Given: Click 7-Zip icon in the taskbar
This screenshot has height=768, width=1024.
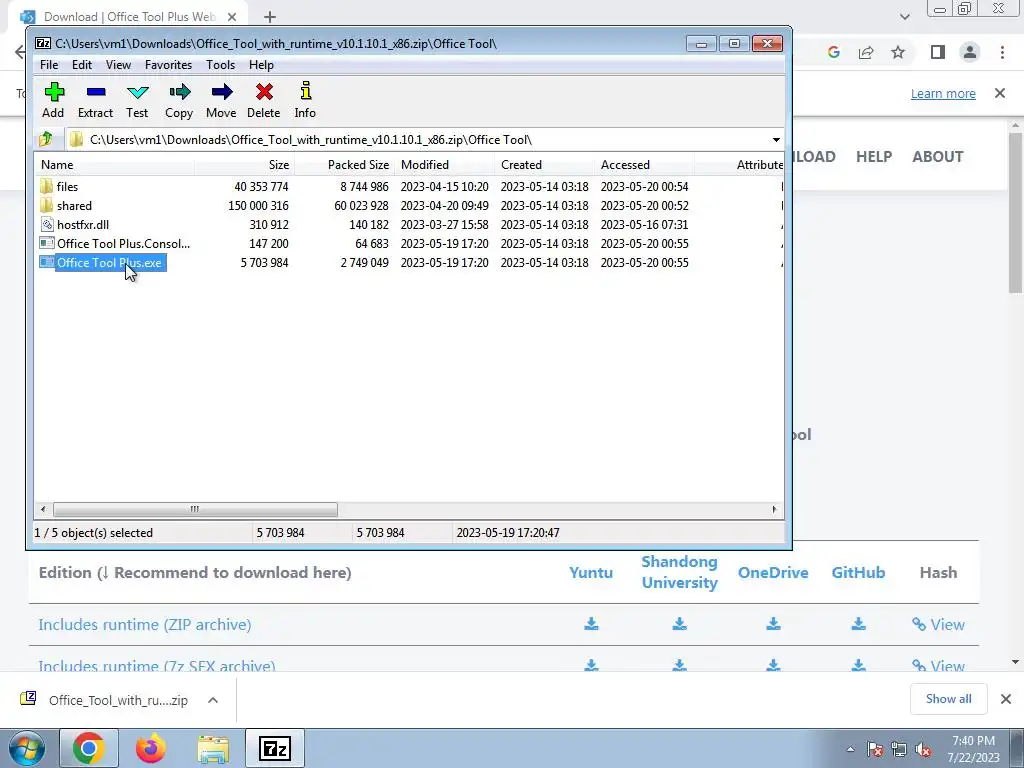Looking at the screenshot, I should [275, 748].
